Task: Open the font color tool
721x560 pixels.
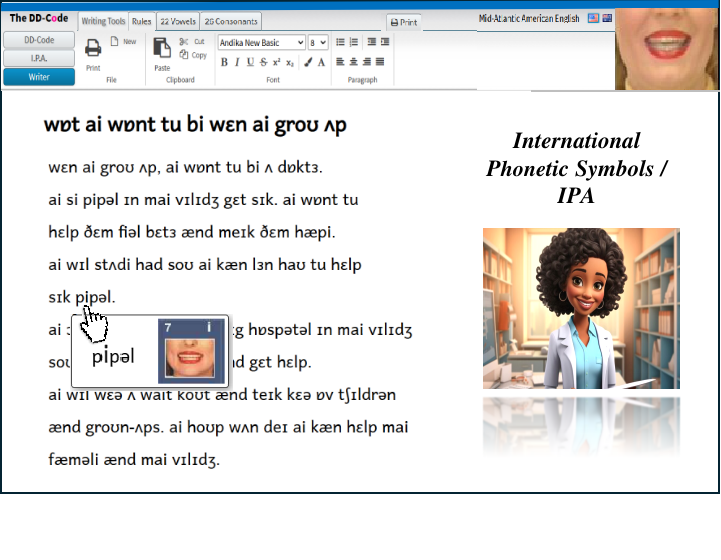Action: (321, 62)
